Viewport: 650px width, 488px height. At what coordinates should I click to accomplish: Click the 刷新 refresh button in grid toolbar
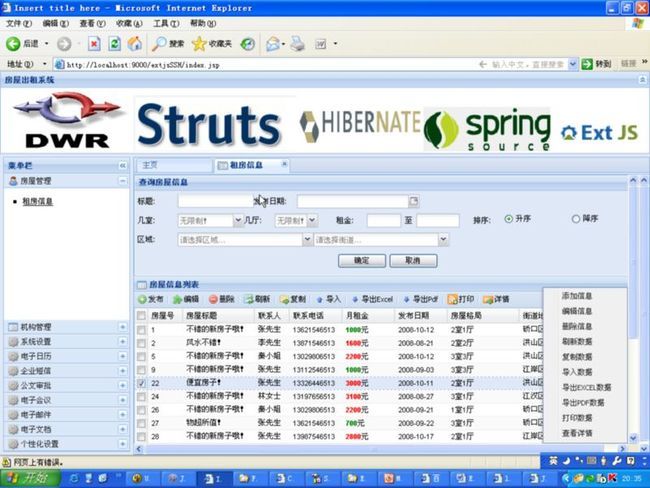point(257,299)
